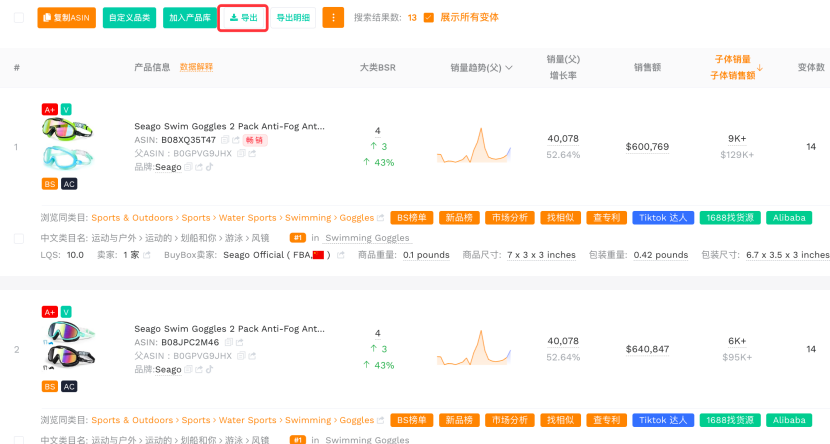Select the row 1 product checkbox
Image resolution: width=830 pixels, height=444 pixels.
pyautogui.click(x=19, y=239)
